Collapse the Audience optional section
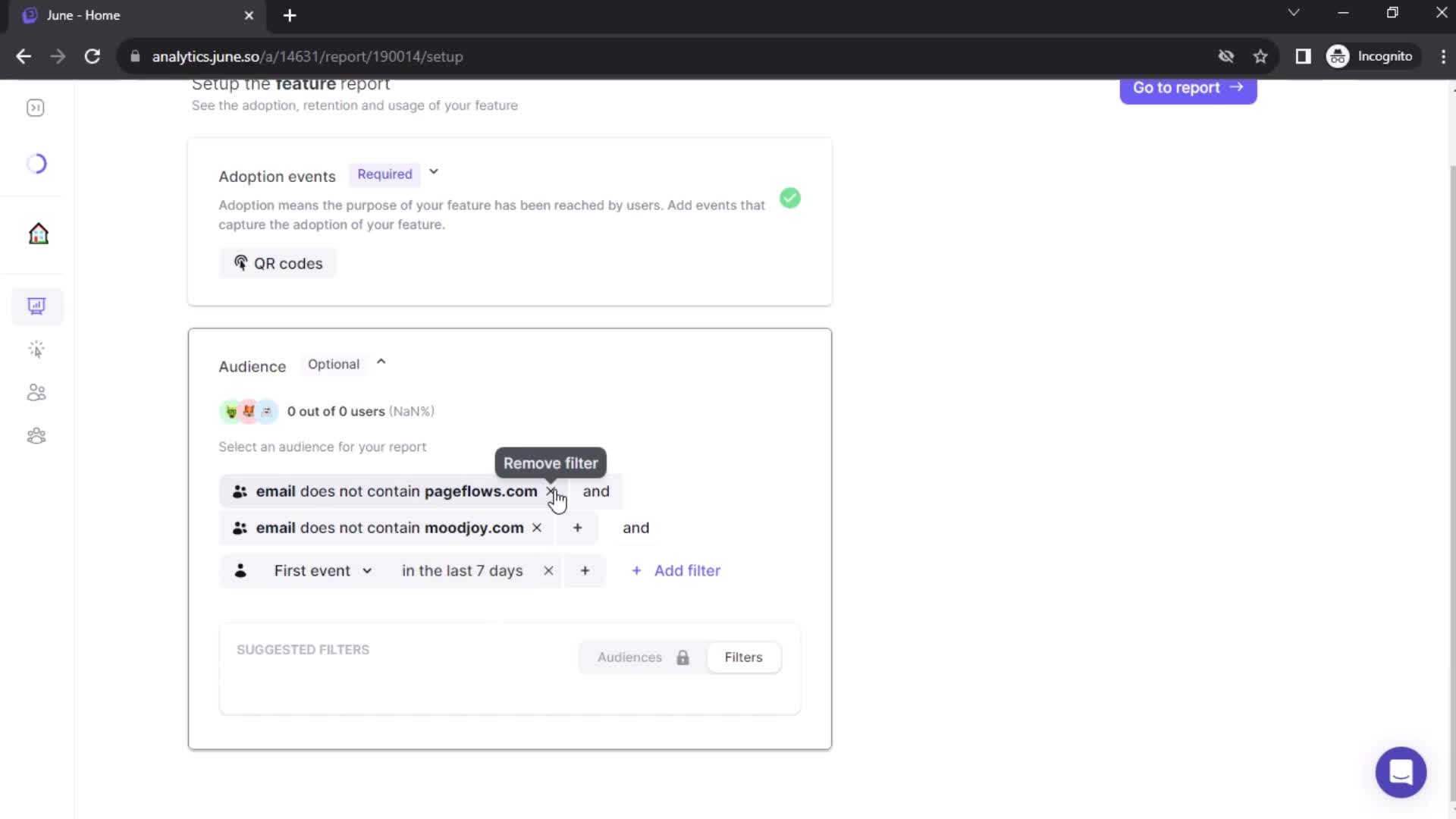The width and height of the screenshot is (1456, 819). point(381,363)
